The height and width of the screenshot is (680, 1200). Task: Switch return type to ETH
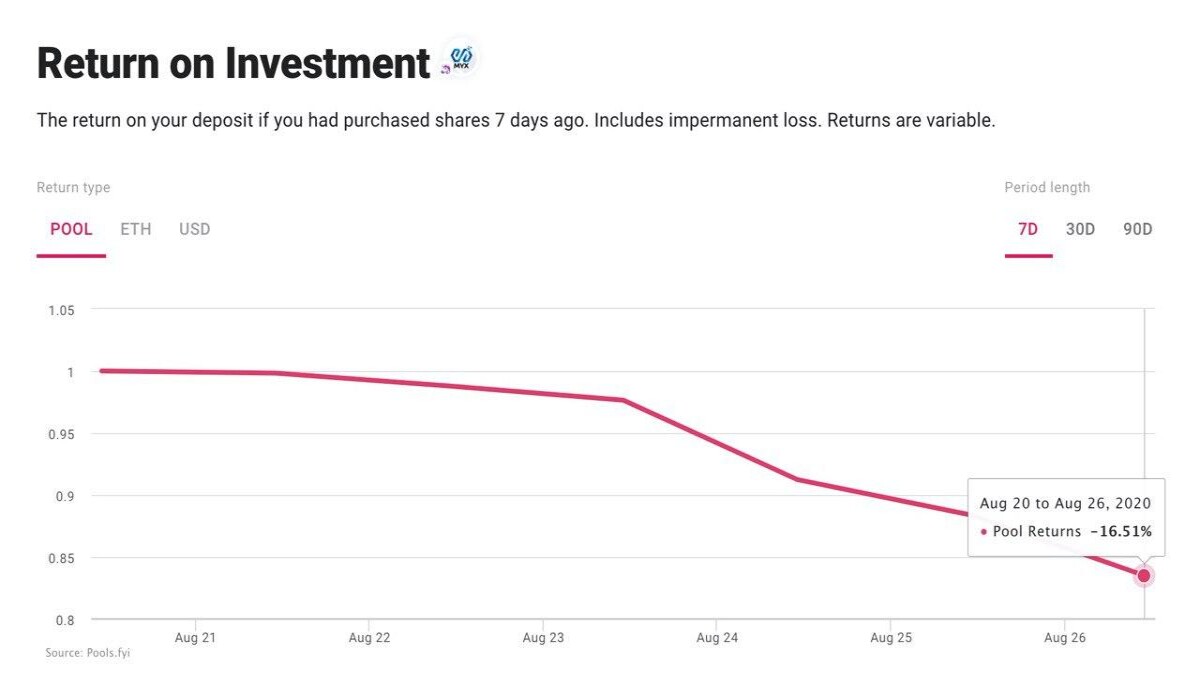pos(136,229)
